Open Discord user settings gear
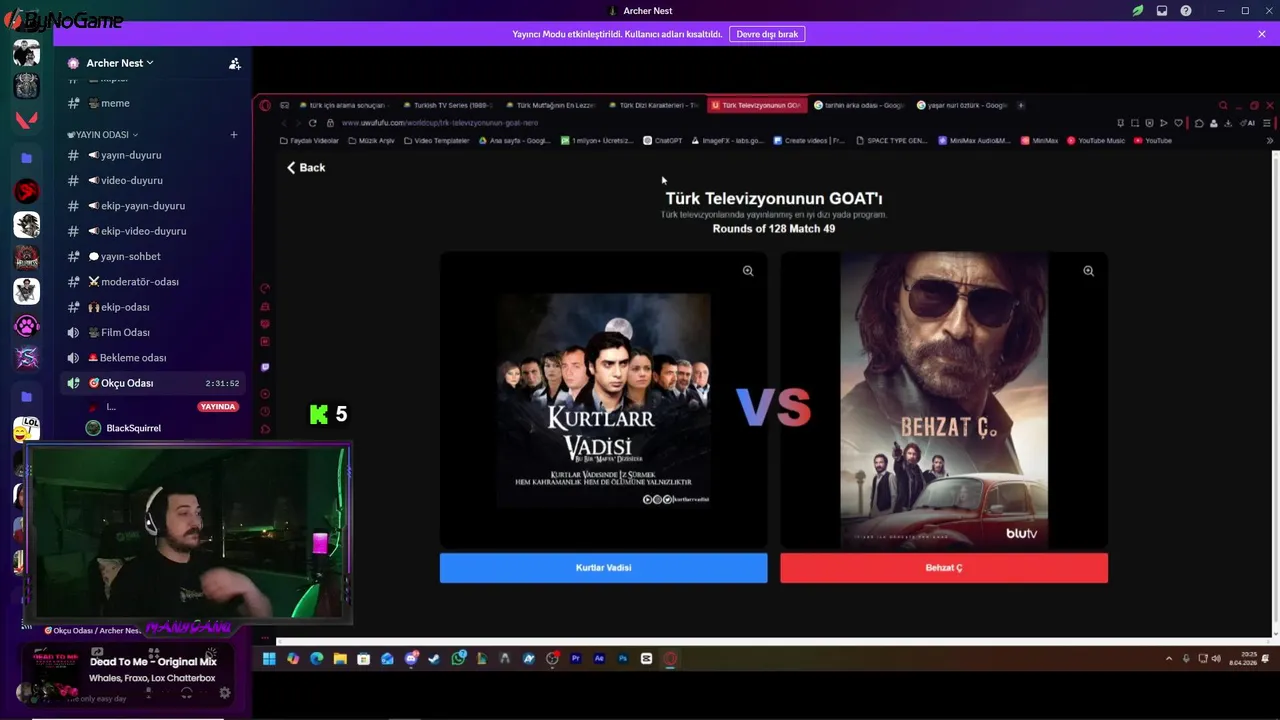 click(225, 692)
